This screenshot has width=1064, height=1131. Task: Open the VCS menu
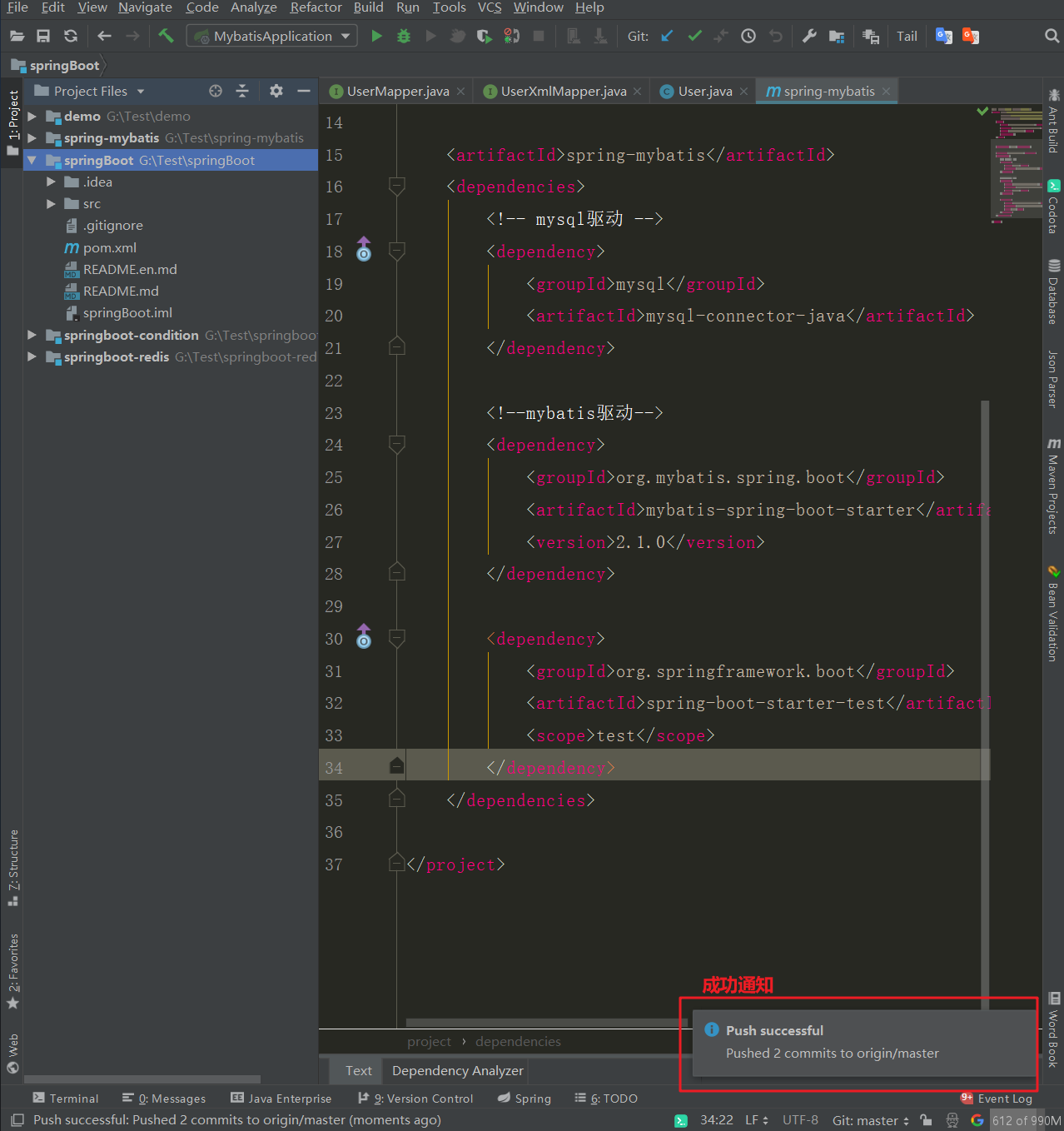pos(489,7)
